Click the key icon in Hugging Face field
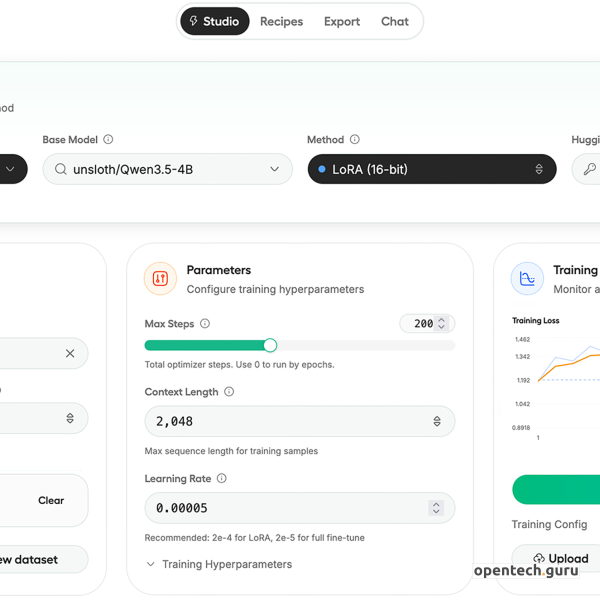 click(x=590, y=169)
